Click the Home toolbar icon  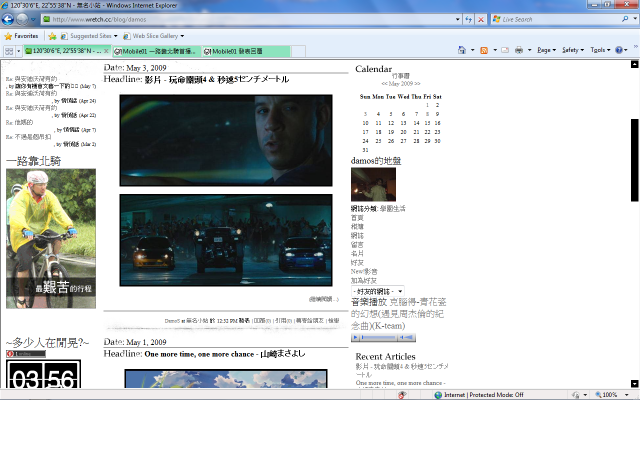462,50
